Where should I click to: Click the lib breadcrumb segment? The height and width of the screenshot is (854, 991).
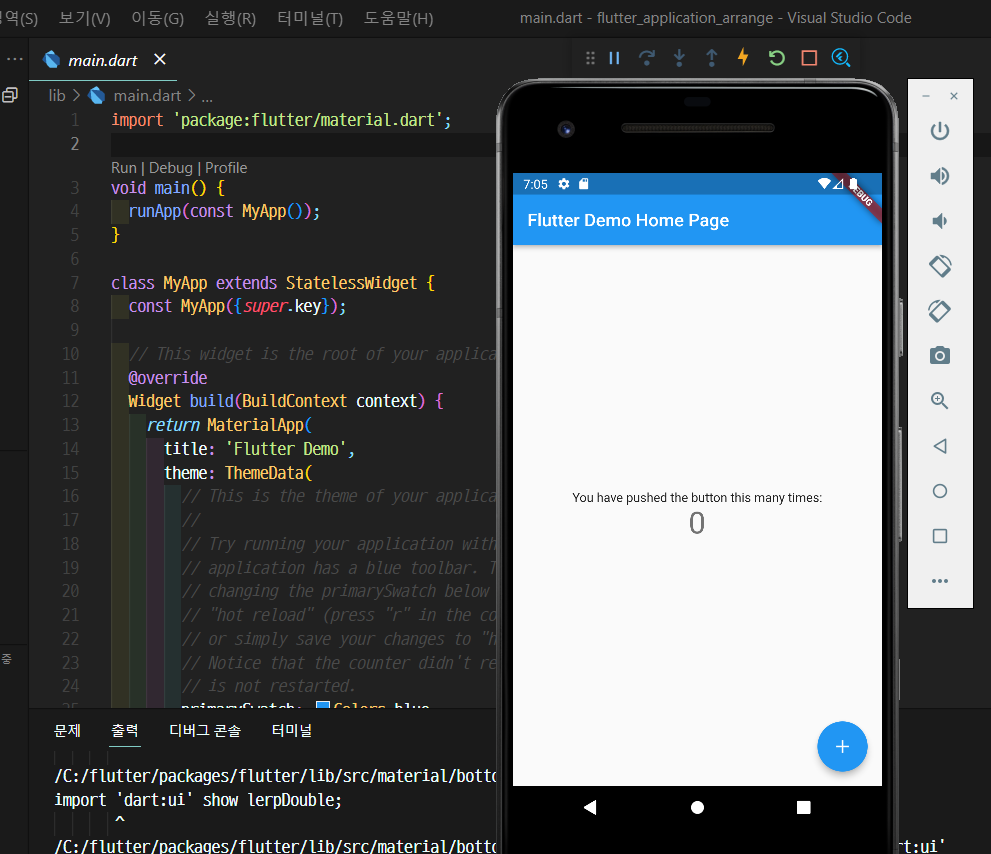coord(57,95)
